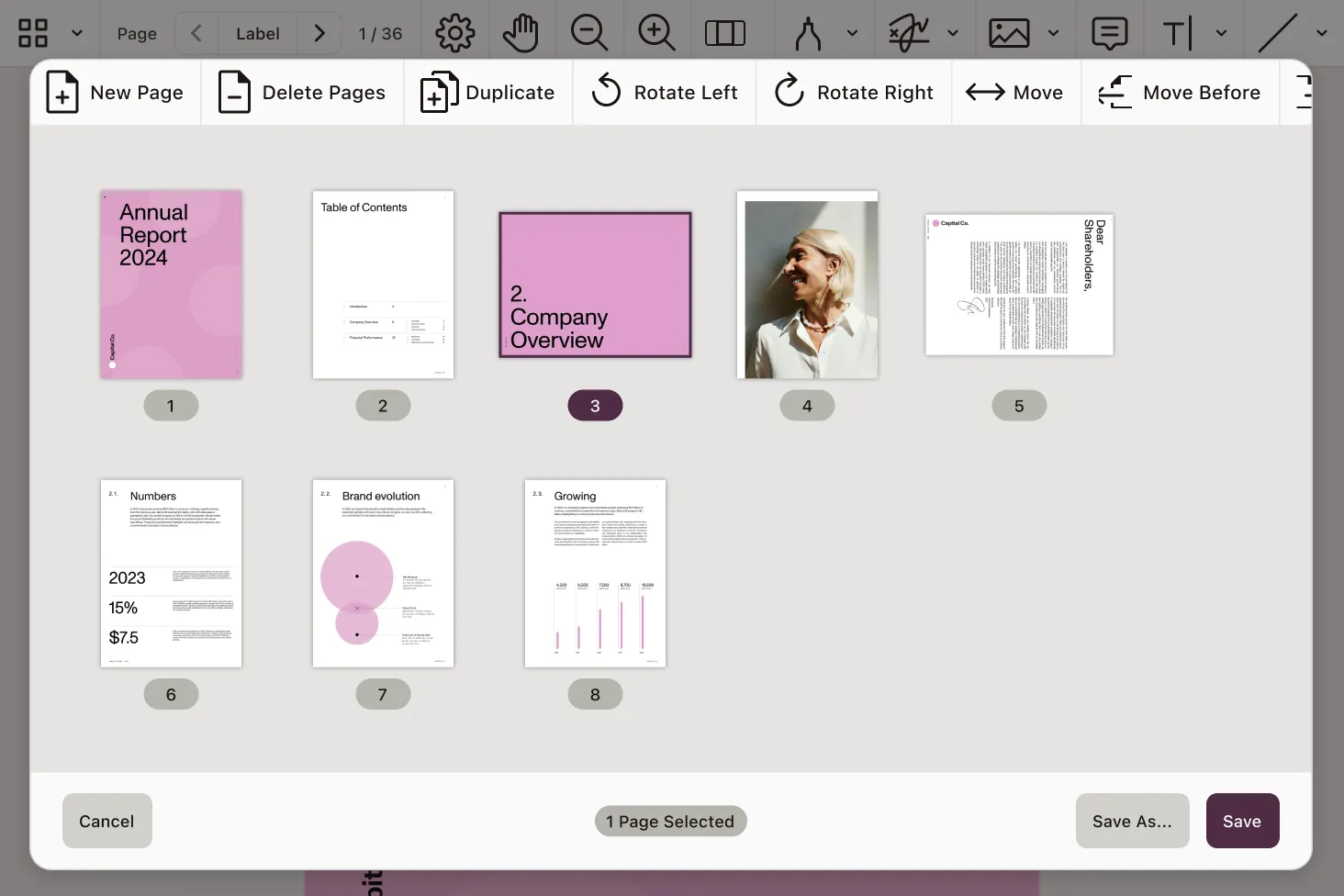Screen dimensions: 1344x896
Task: Add a comment annotation
Action: click(x=1109, y=32)
